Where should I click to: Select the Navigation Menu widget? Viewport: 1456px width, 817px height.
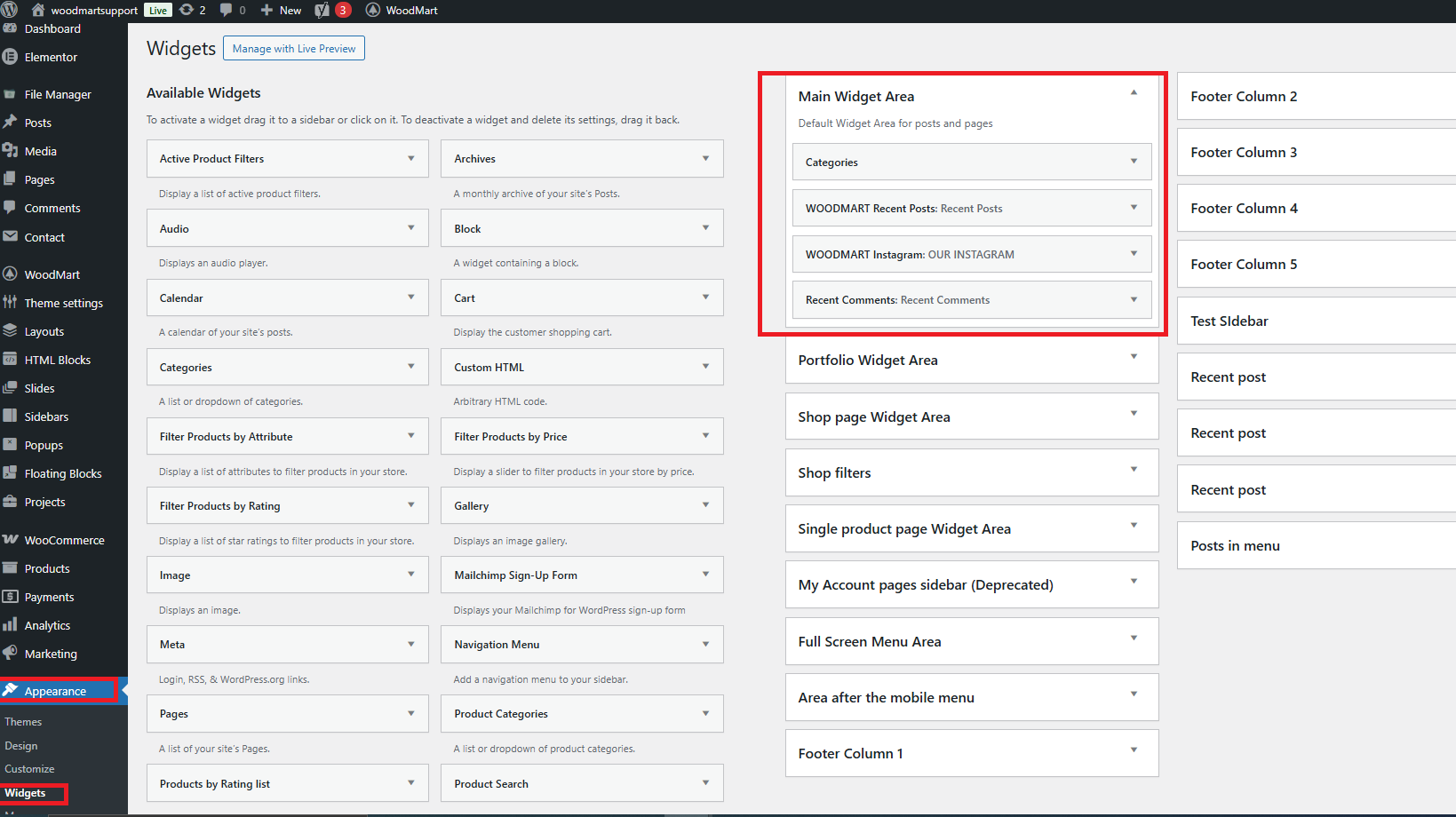582,645
